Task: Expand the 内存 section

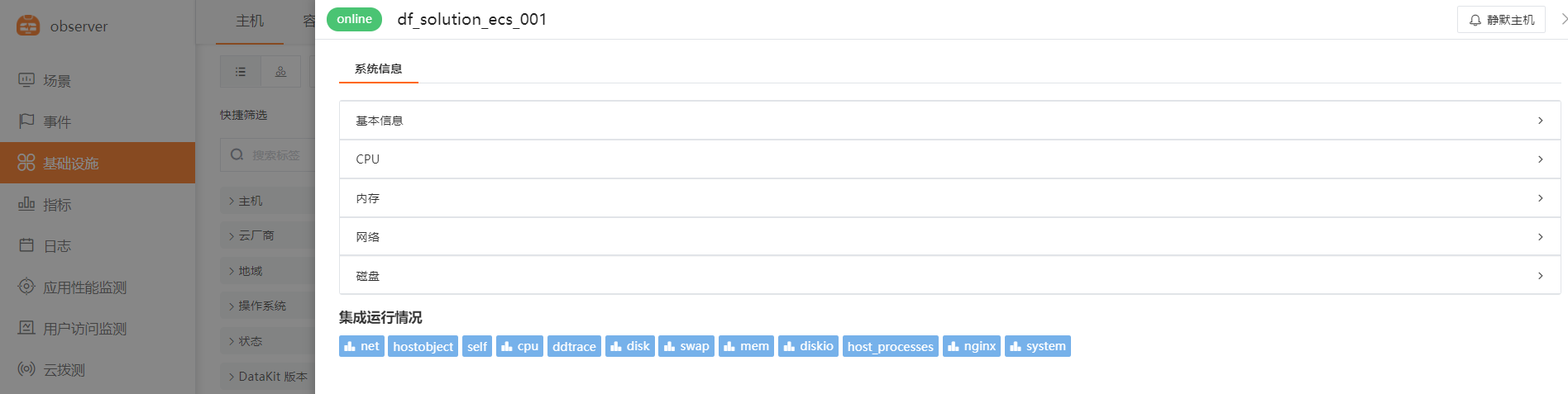Action: click(949, 198)
